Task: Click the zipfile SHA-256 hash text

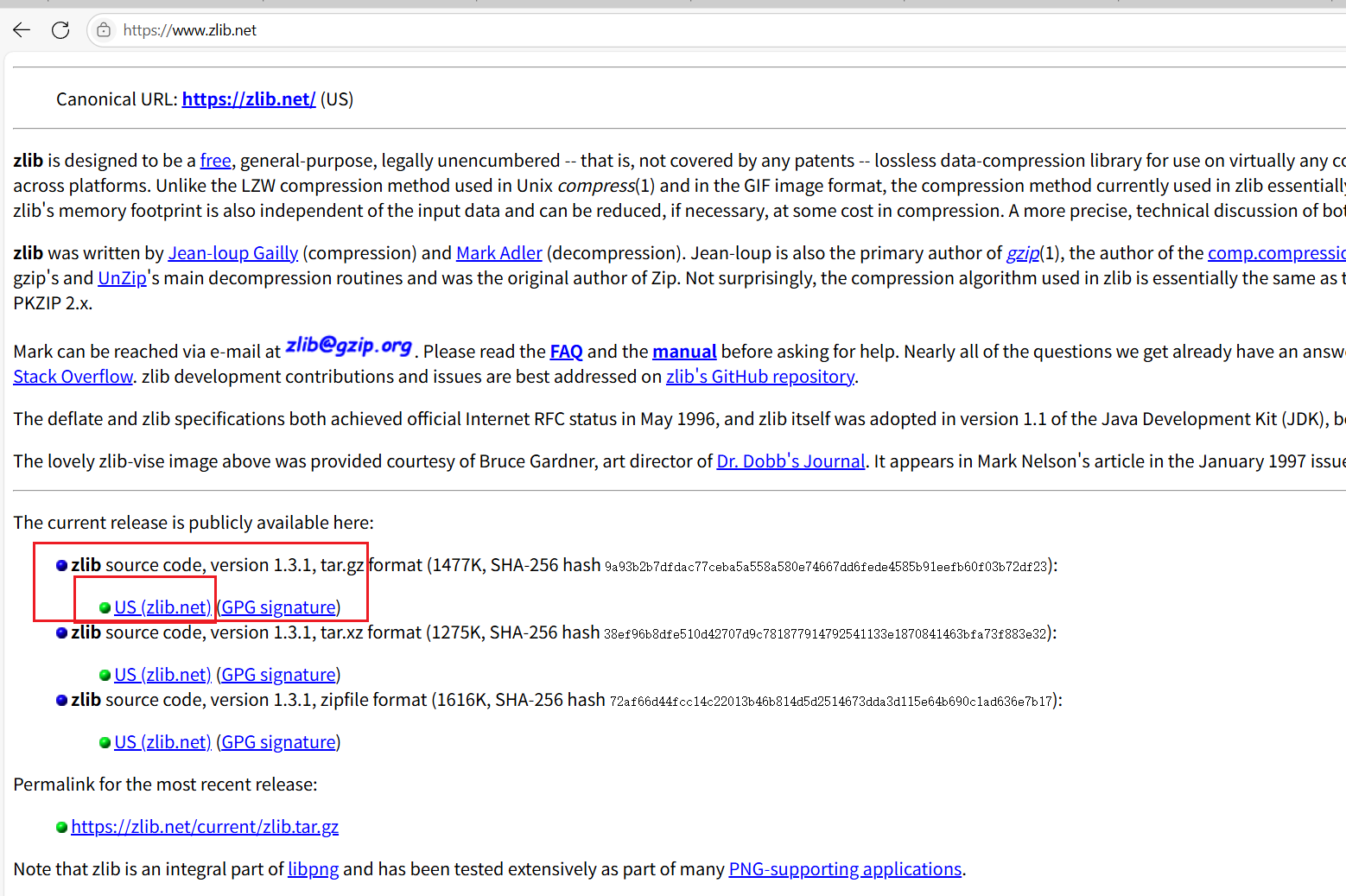Action: tap(831, 702)
